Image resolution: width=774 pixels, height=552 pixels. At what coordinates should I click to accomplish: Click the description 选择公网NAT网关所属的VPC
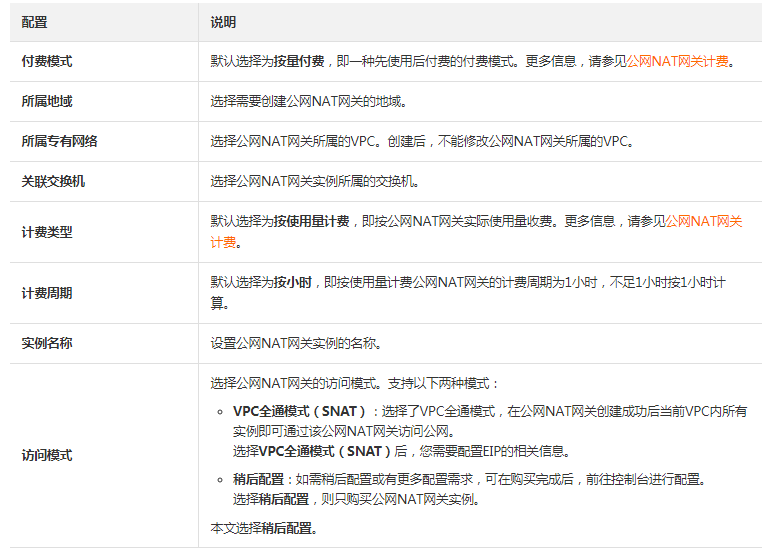point(295,142)
